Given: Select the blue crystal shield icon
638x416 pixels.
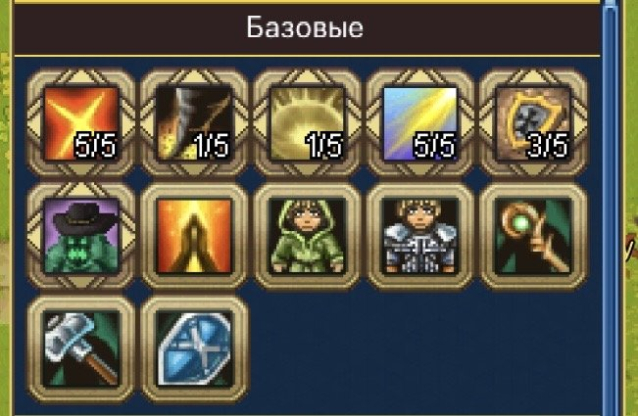Looking at the screenshot, I should point(194,349).
